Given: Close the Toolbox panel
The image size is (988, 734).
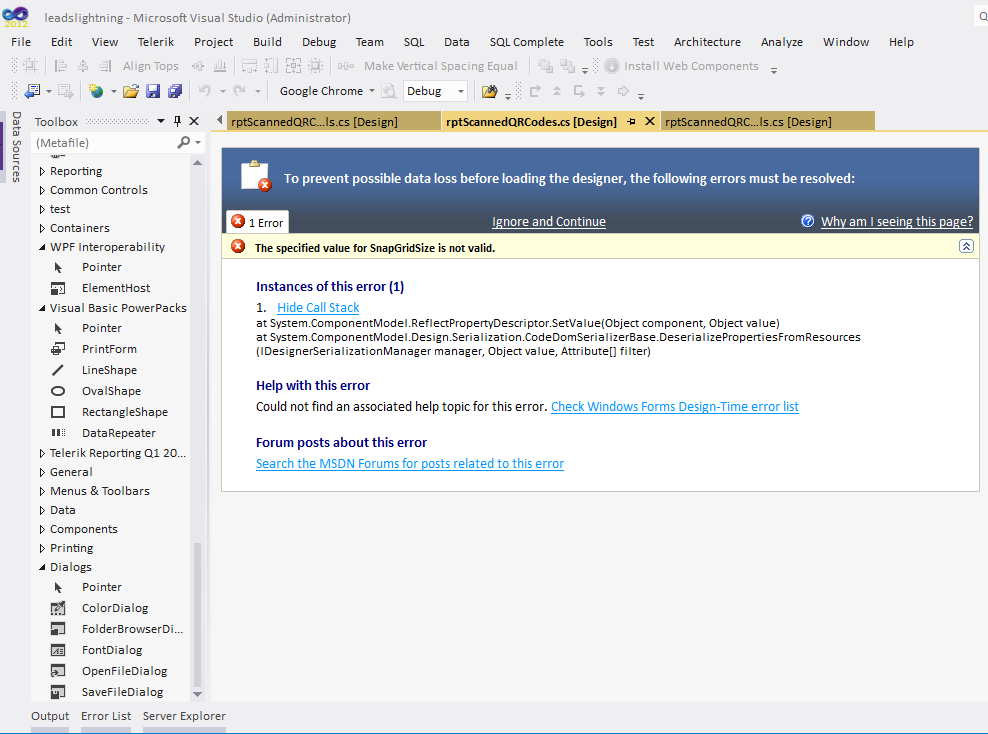Looking at the screenshot, I should coord(194,121).
